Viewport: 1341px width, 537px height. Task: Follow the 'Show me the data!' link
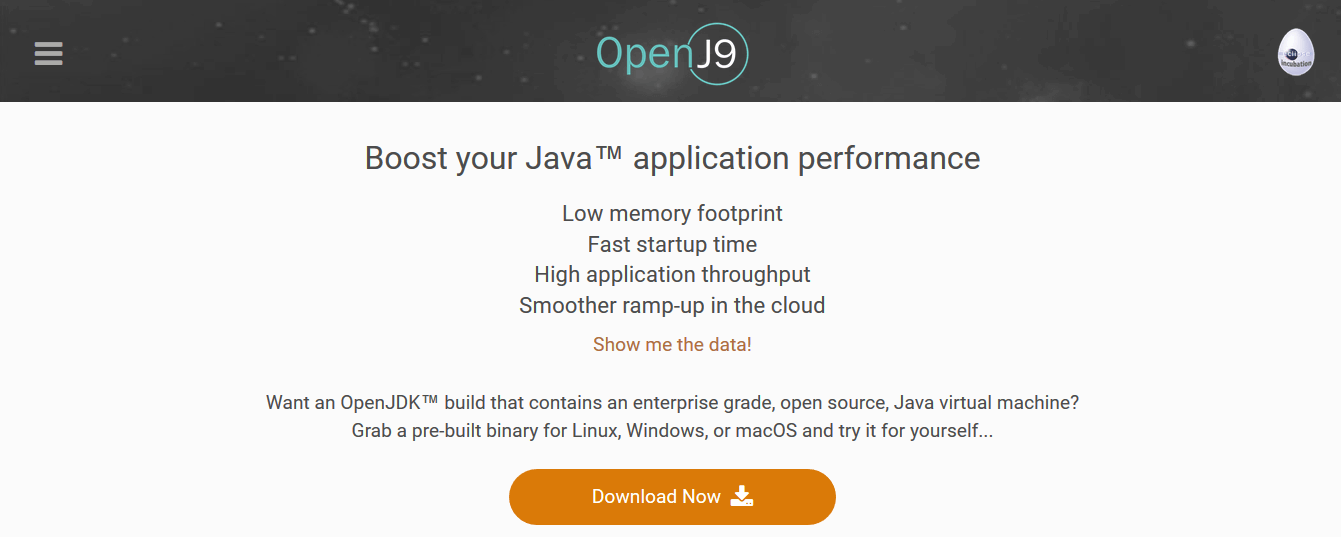672,344
